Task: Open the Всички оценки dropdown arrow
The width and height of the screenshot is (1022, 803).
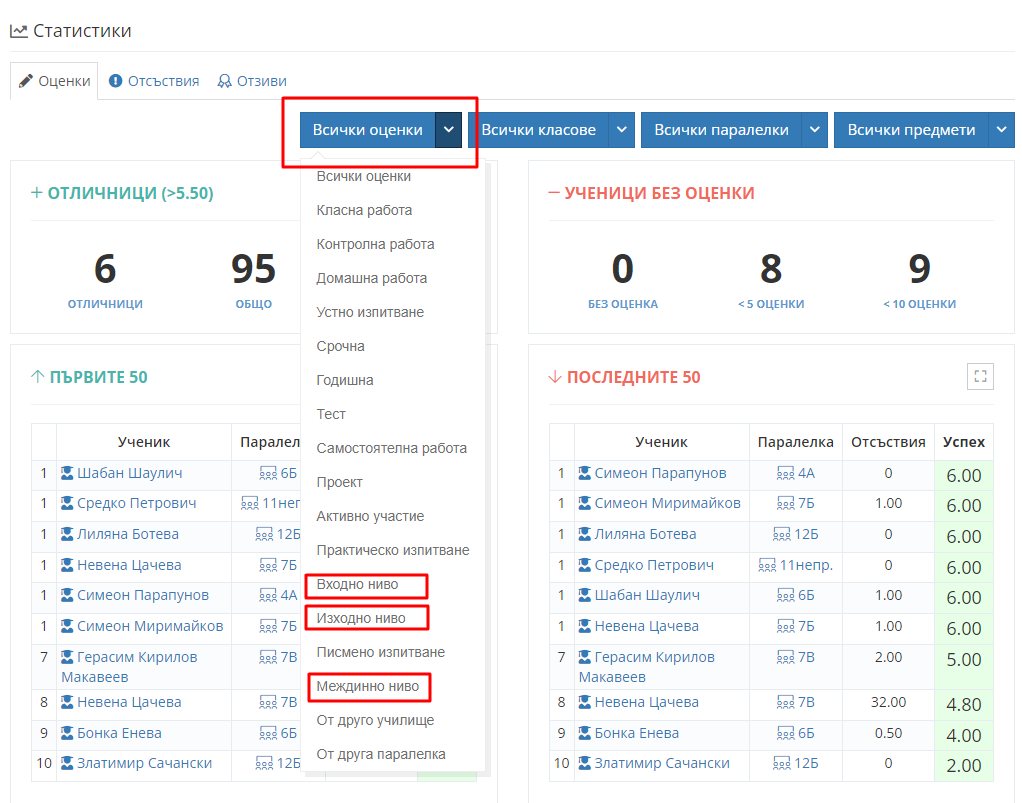Action: click(x=449, y=130)
